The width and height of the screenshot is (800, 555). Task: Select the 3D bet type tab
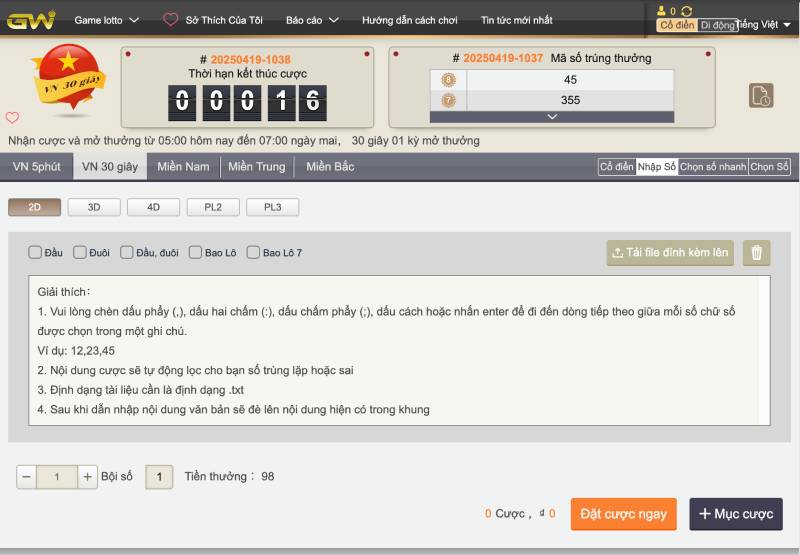point(96,208)
